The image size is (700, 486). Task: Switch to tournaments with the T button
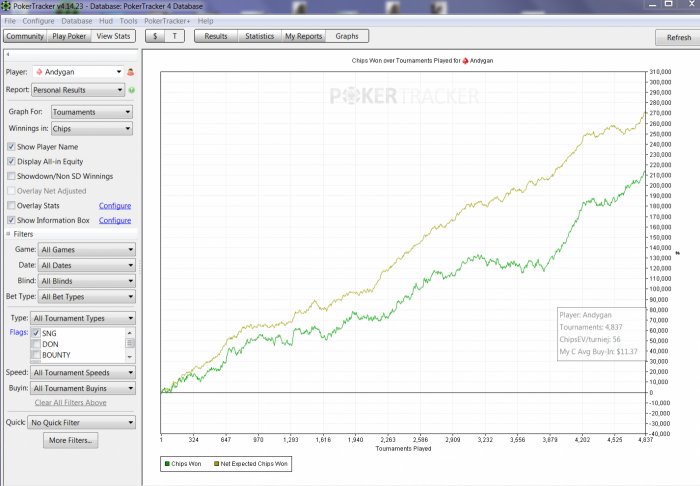(x=175, y=36)
